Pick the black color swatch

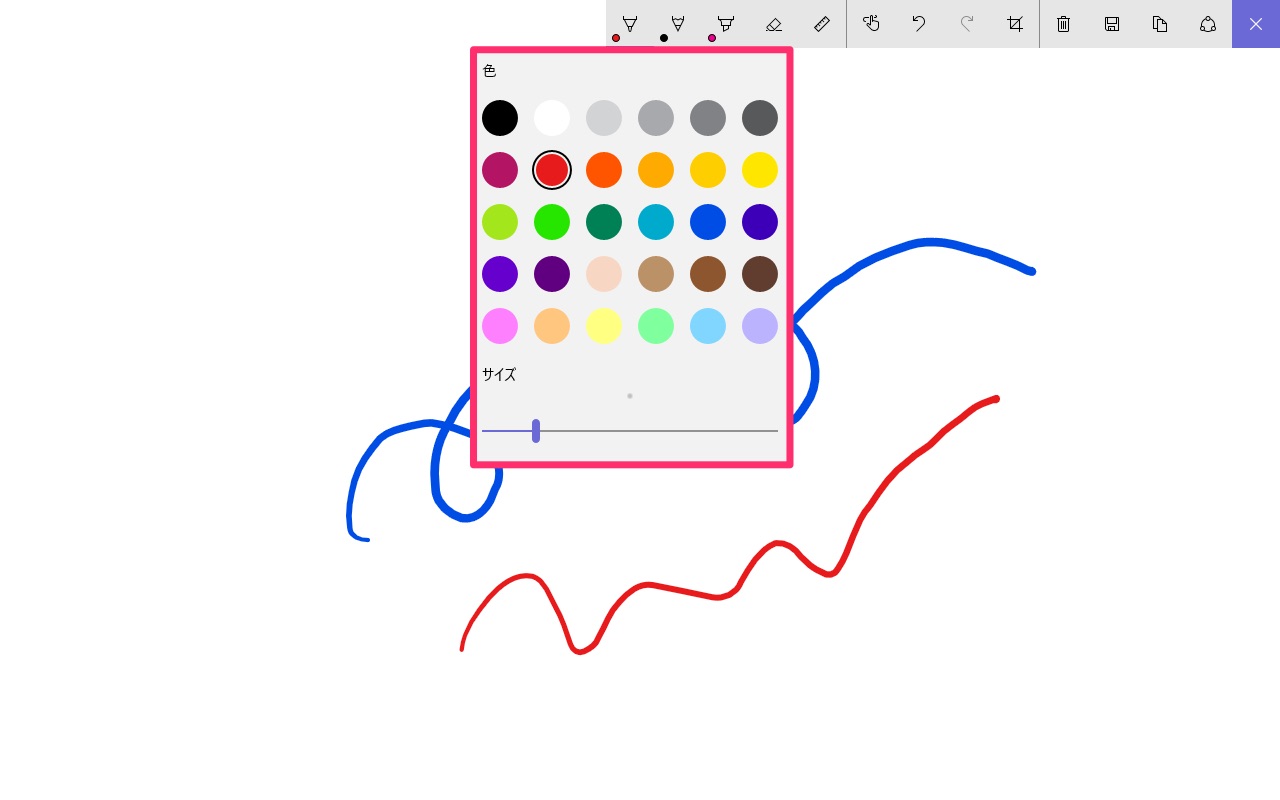point(500,118)
